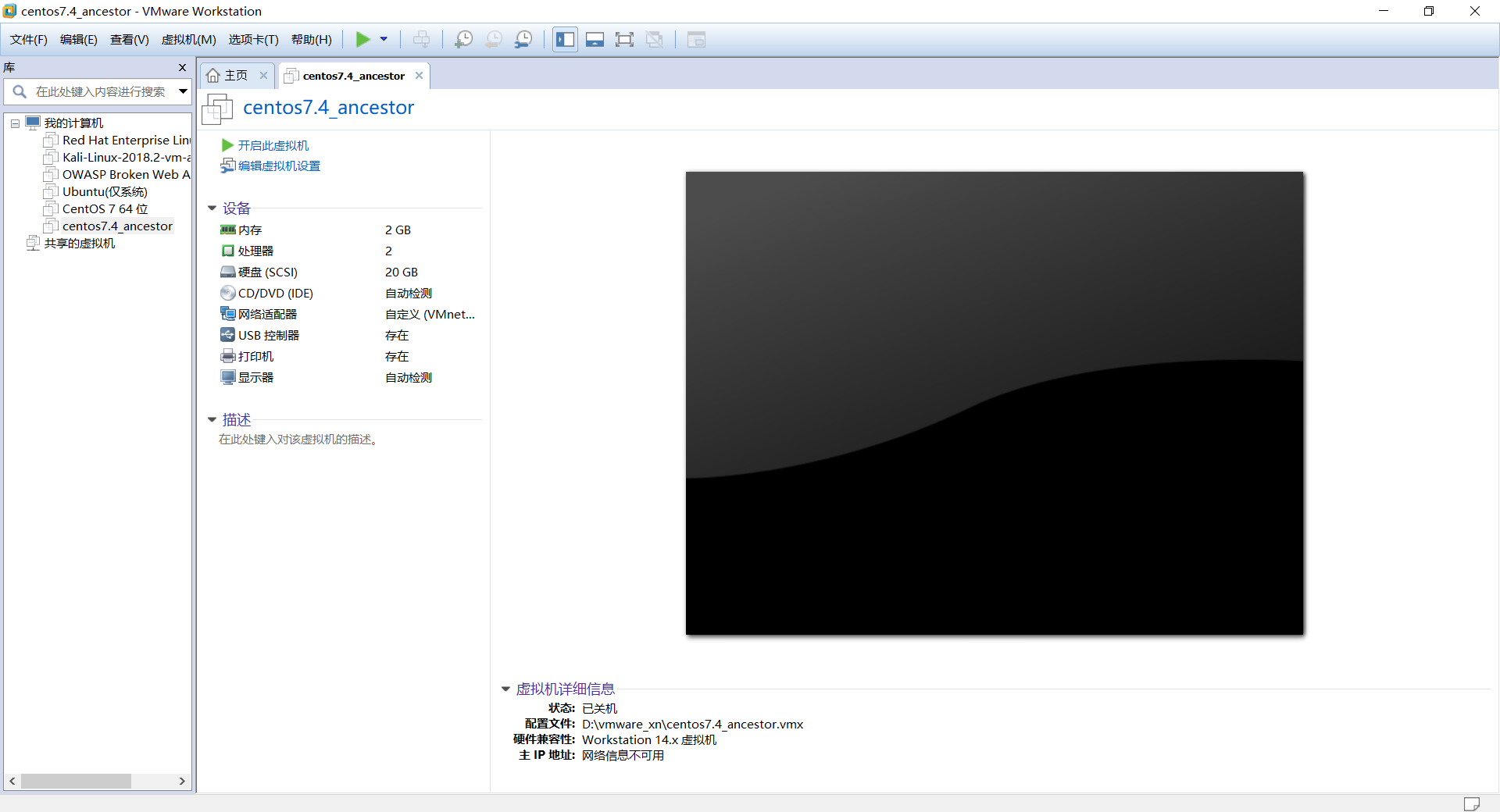This screenshot has width=1500, height=812.
Task: Click 编辑虚拟机设置 link
Action: click(x=278, y=166)
